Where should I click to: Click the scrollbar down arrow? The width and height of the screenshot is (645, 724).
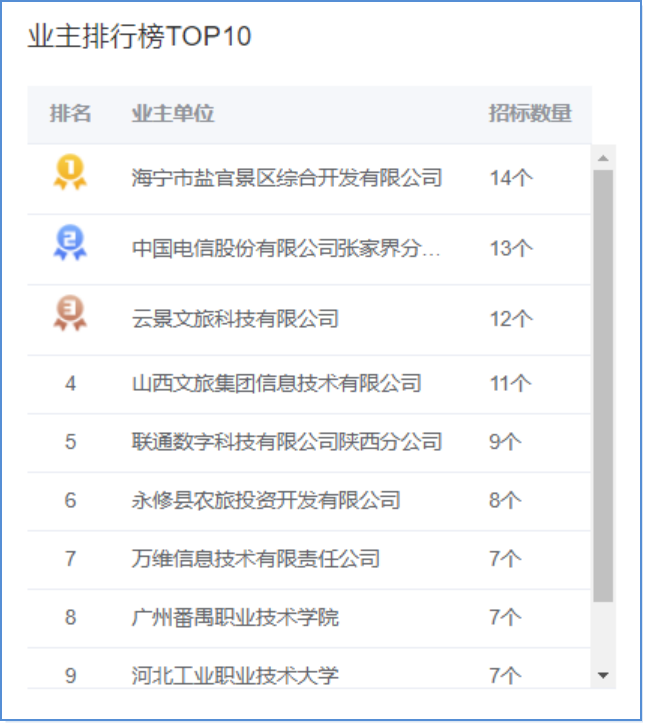pos(604,676)
